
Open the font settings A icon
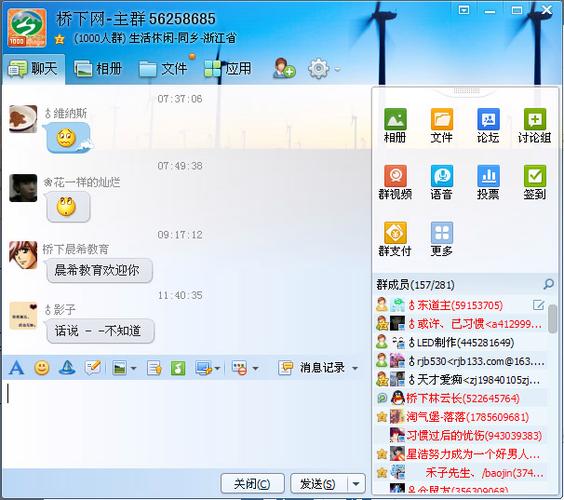tap(17, 368)
